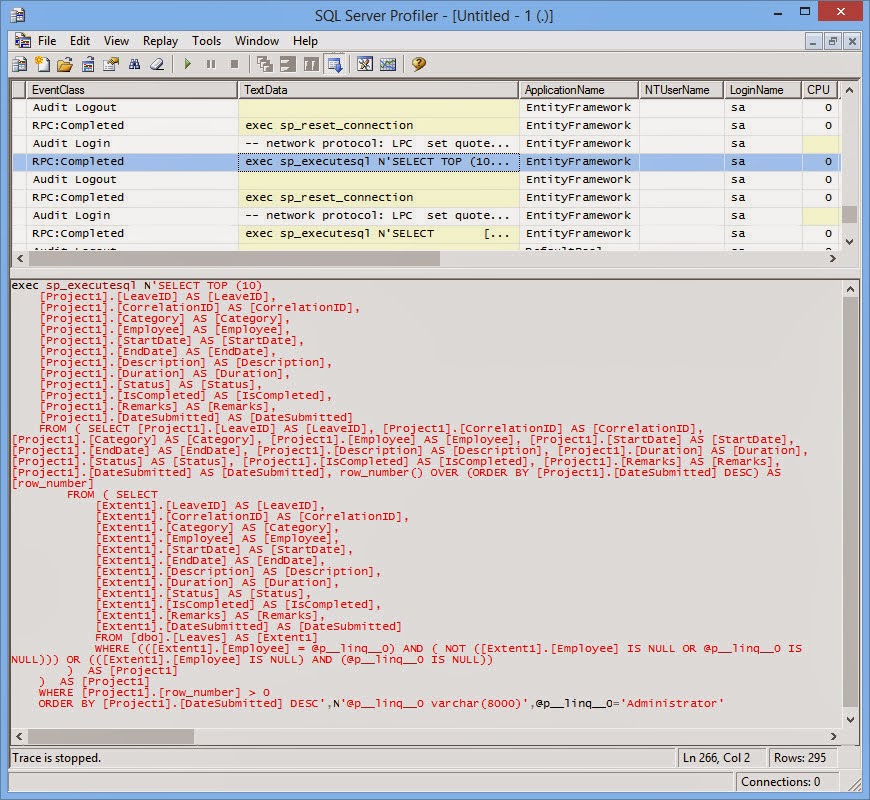Click the New Trace toolbar icon

tap(19, 64)
